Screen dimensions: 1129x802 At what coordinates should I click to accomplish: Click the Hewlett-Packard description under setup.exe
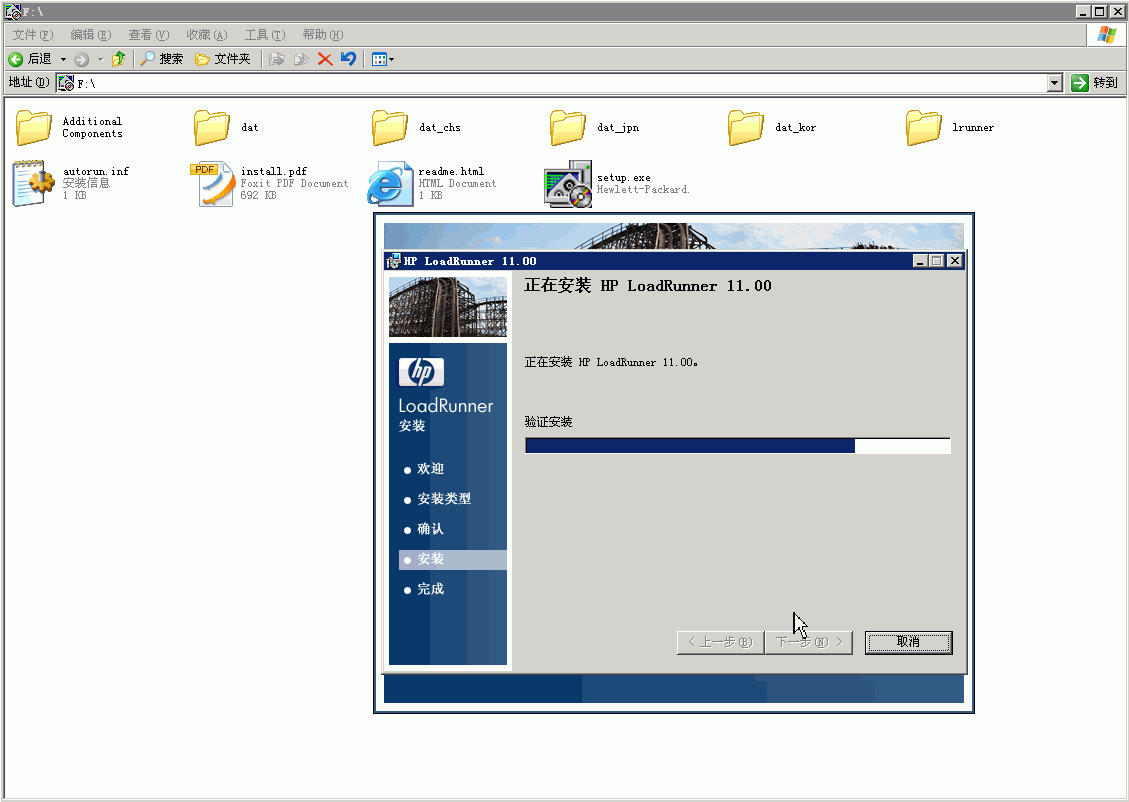643,189
